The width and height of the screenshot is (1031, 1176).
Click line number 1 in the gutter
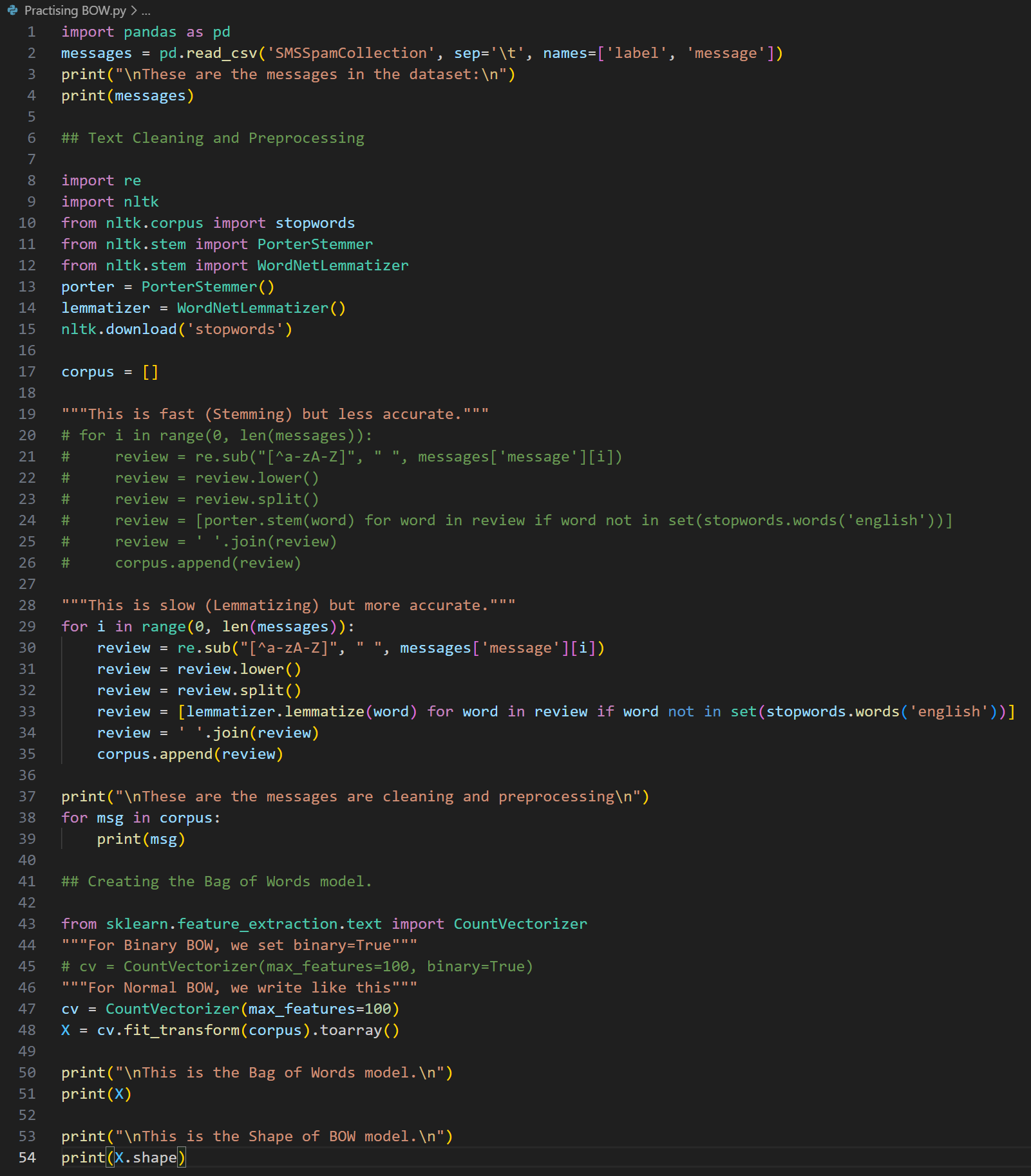(x=31, y=32)
